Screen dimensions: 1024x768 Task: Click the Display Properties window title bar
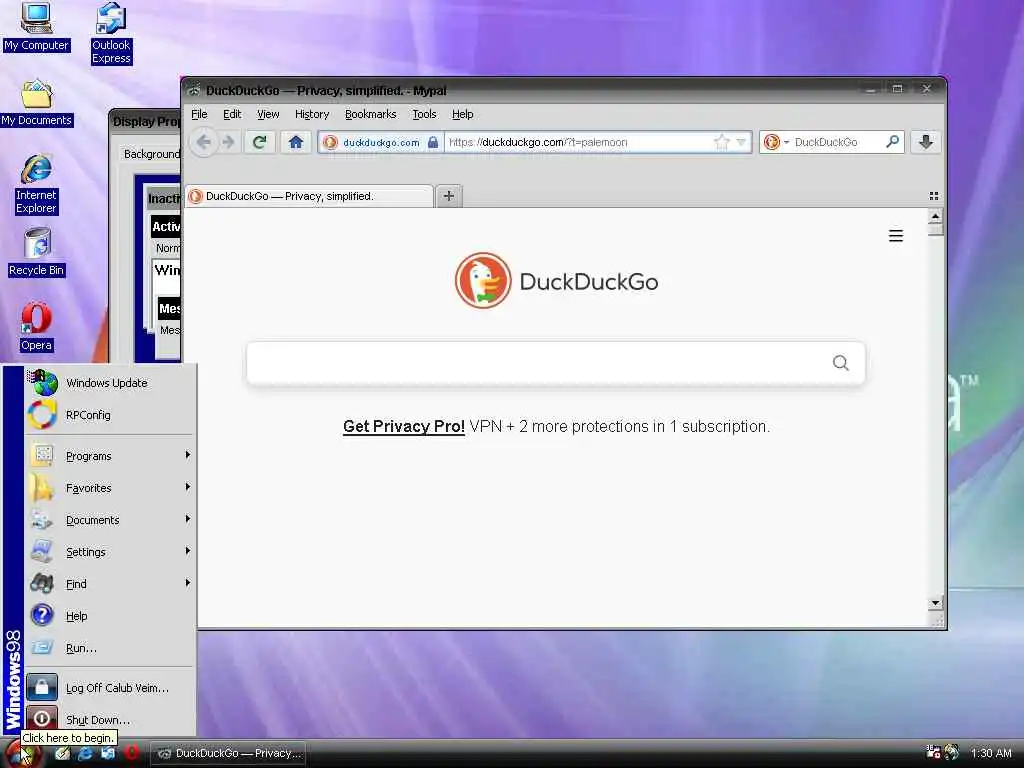[146, 121]
